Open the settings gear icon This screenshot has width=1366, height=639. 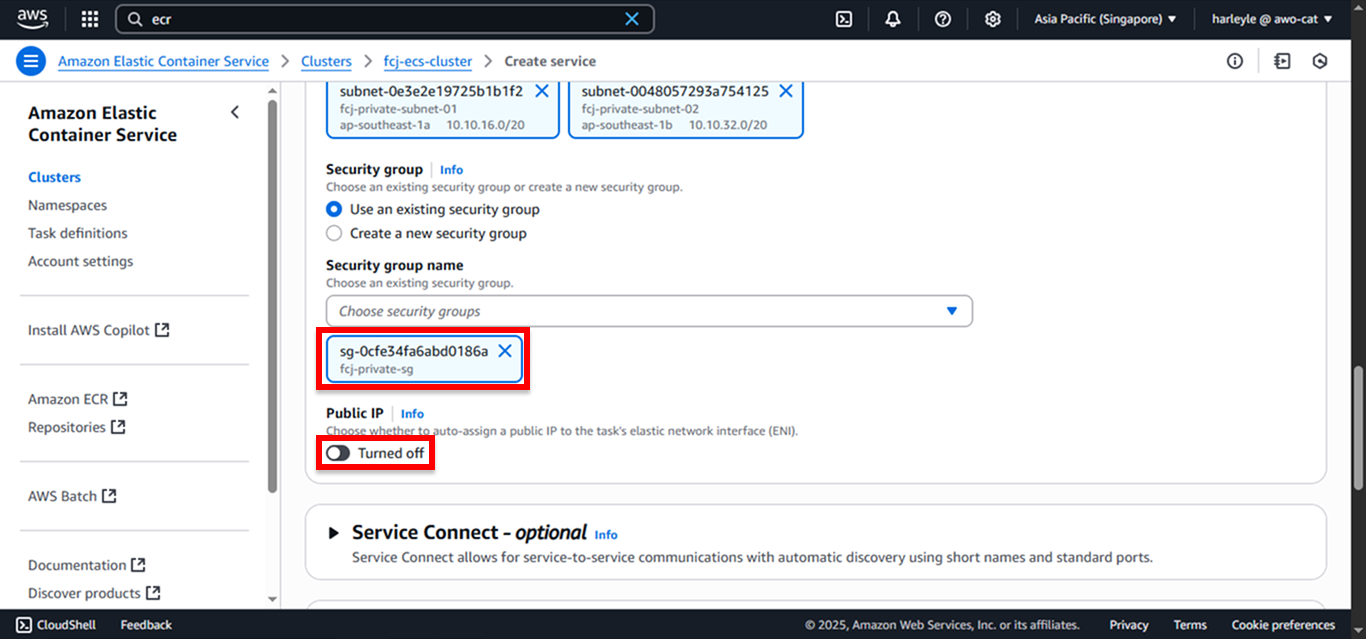pos(992,19)
